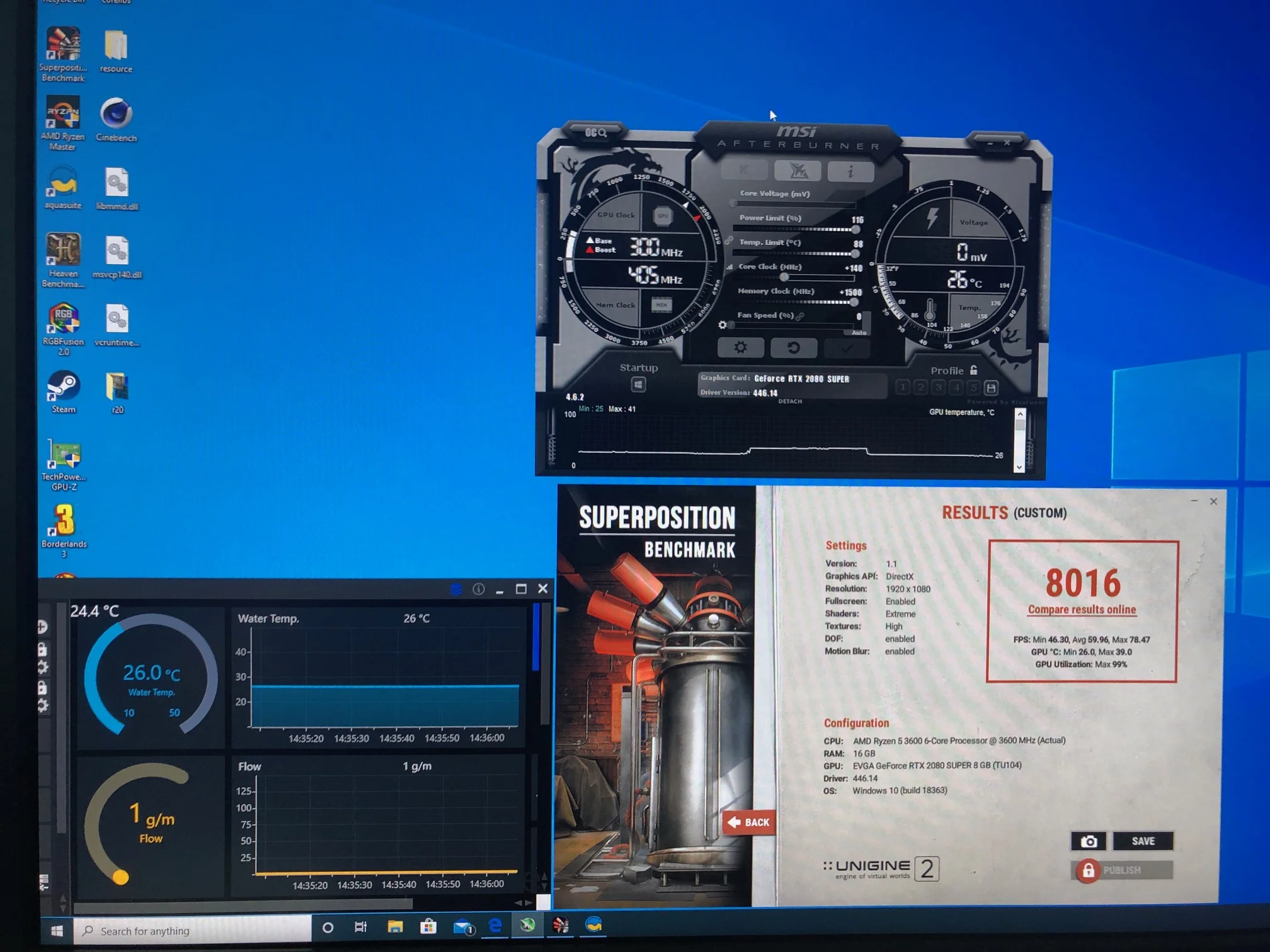The height and width of the screenshot is (952, 1270).
Task: Launch Heaven Benchmark shortcut
Action: [63, 261]
